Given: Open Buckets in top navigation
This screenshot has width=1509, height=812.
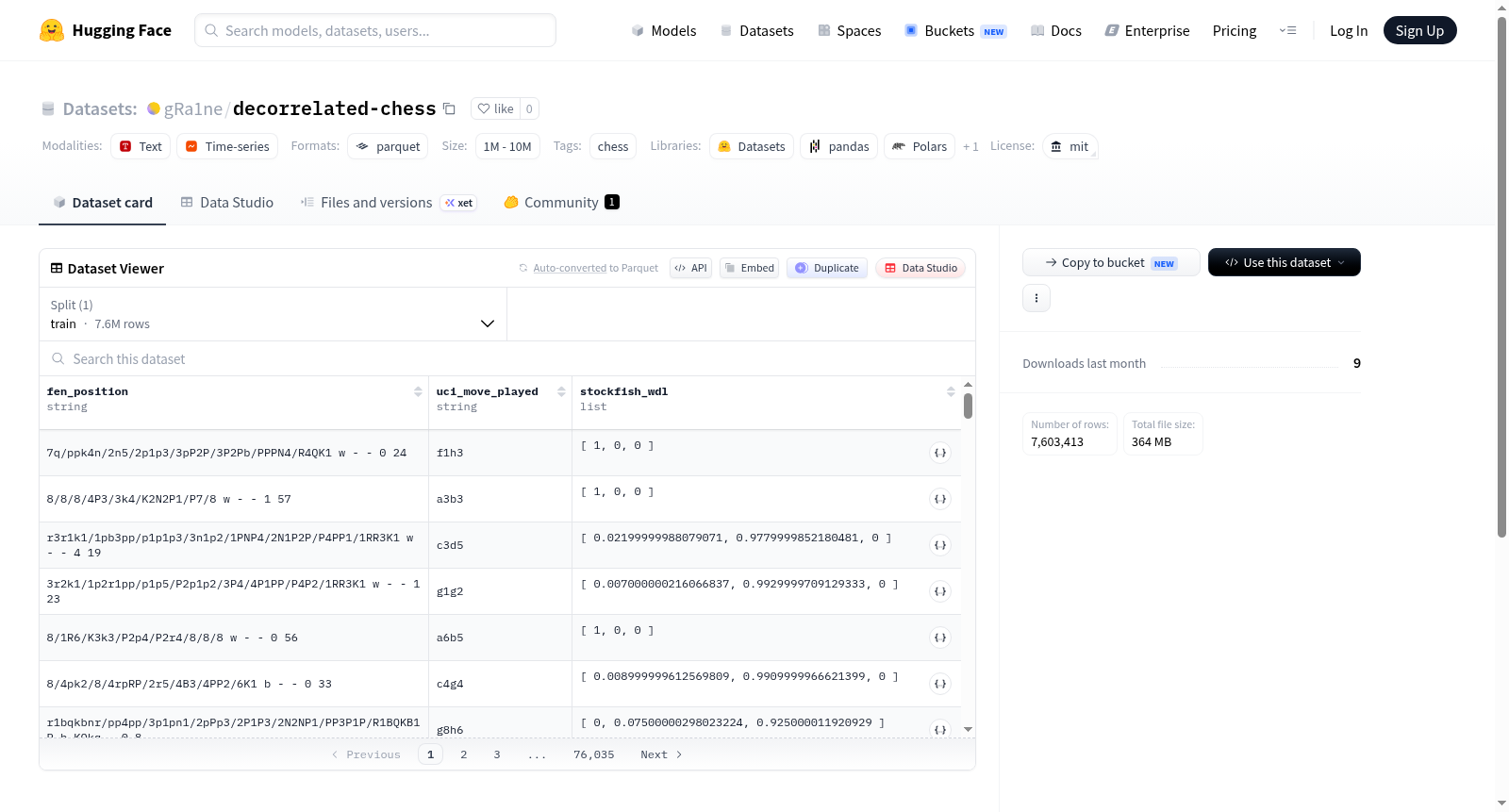Looking at the screenshot, I should (955, 30).
